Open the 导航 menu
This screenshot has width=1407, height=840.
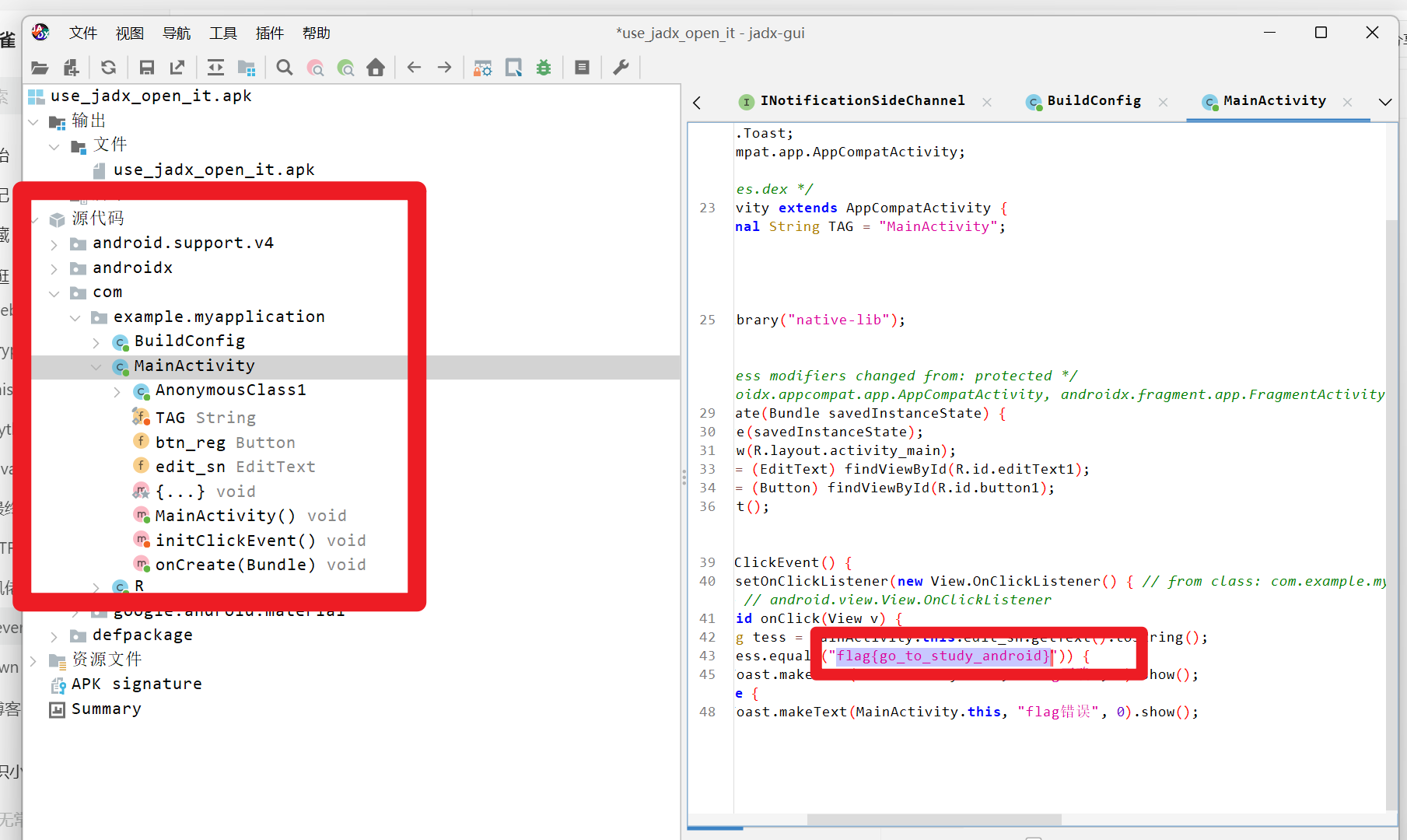pos(176,33)
